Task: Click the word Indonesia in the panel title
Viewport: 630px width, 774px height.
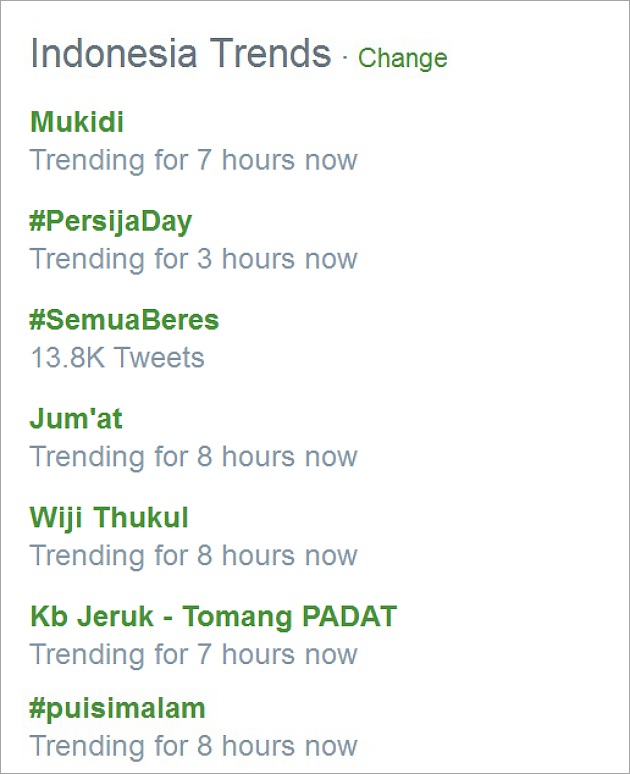Action: 114,53
